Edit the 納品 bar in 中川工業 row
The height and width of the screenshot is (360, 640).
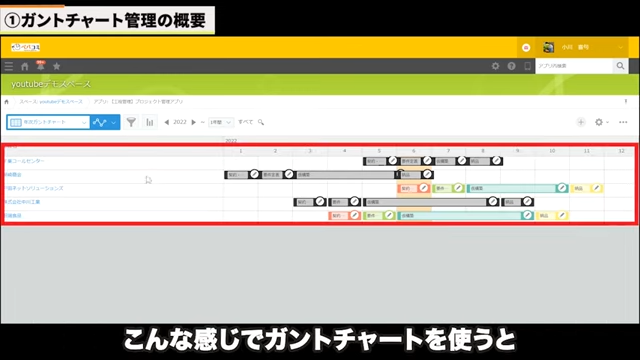527,202
